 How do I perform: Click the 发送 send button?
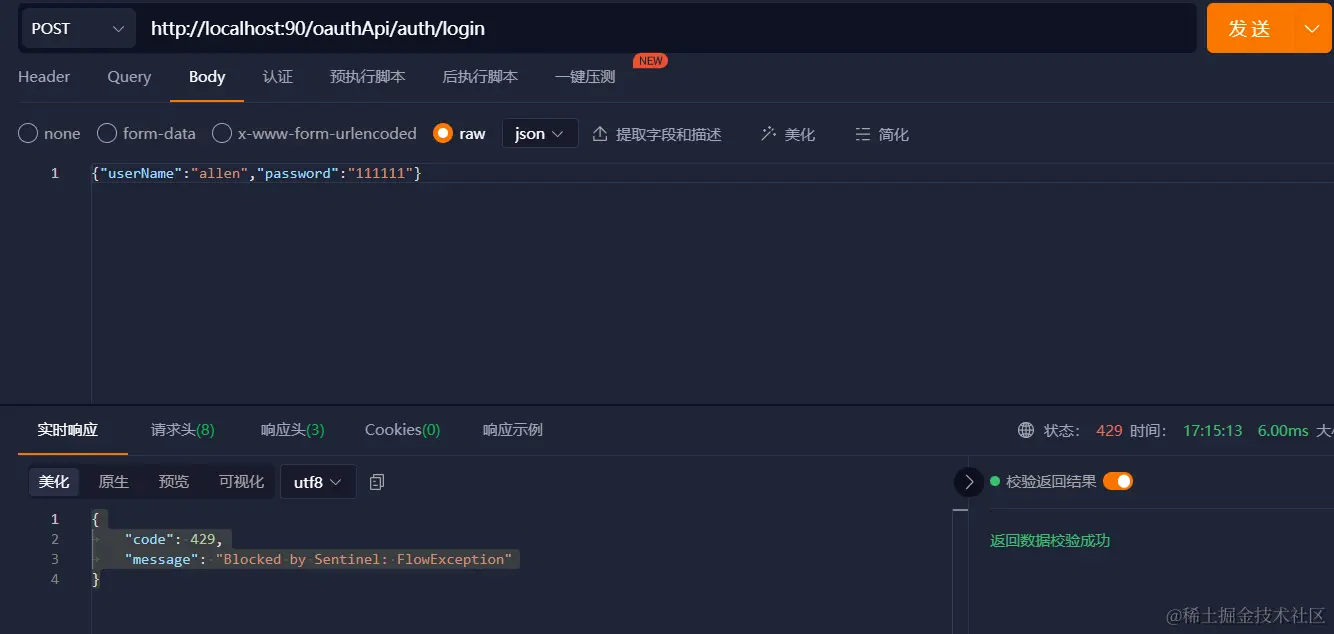point(1250,28)
